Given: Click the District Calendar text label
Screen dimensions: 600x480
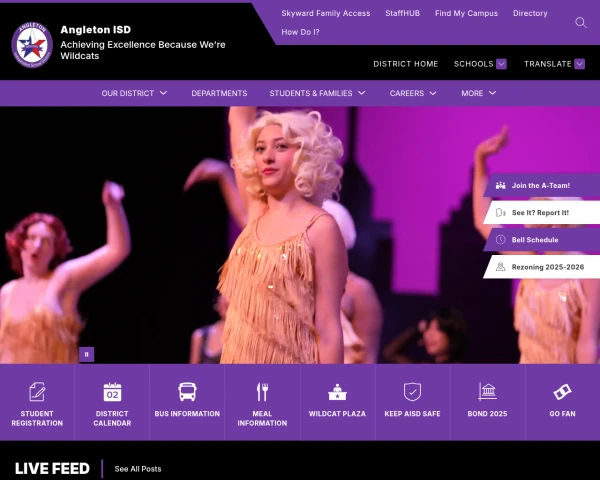Looking at the screenshot, I should pos(112,418).
